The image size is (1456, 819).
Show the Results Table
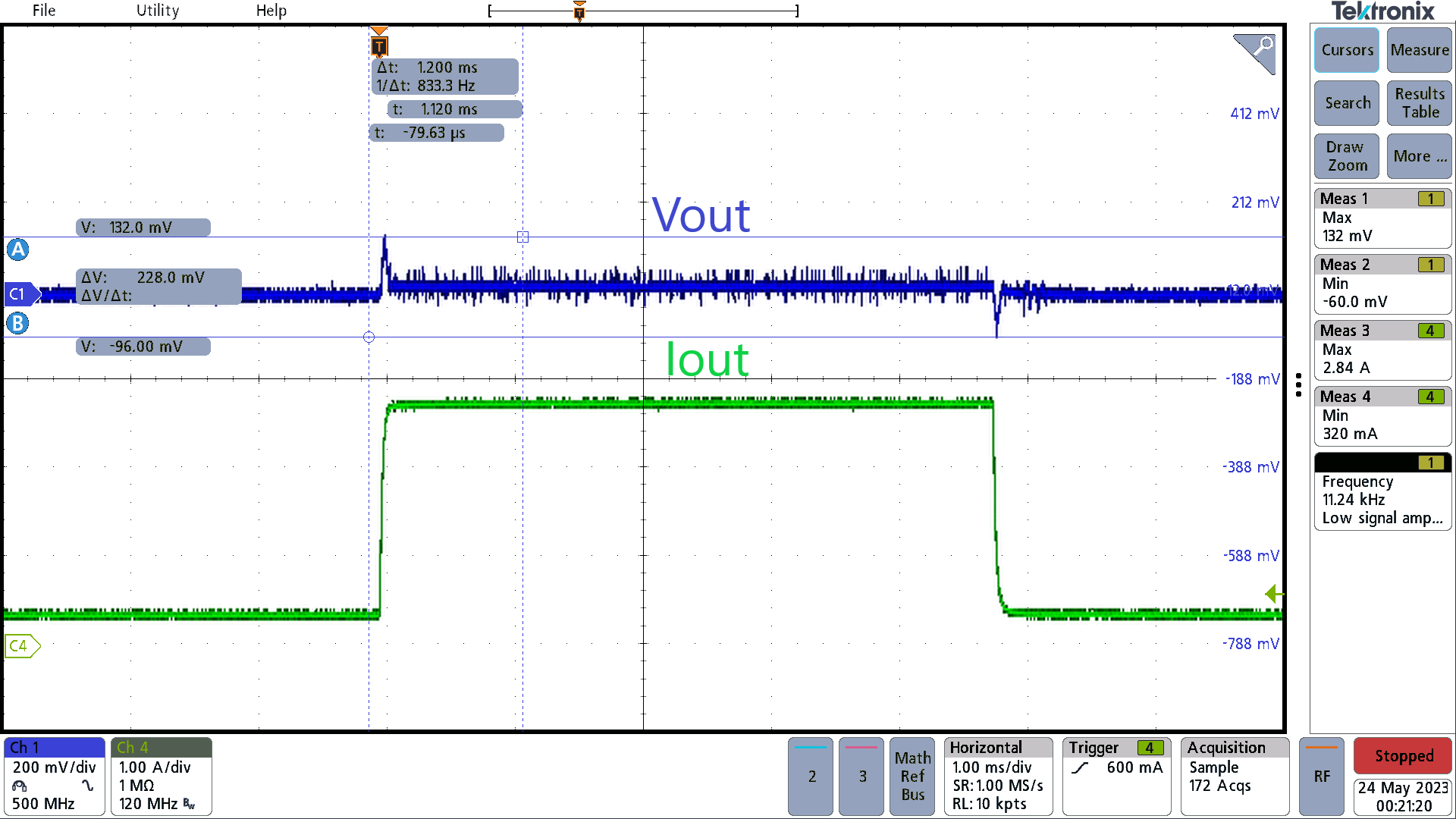(1419, 103)
